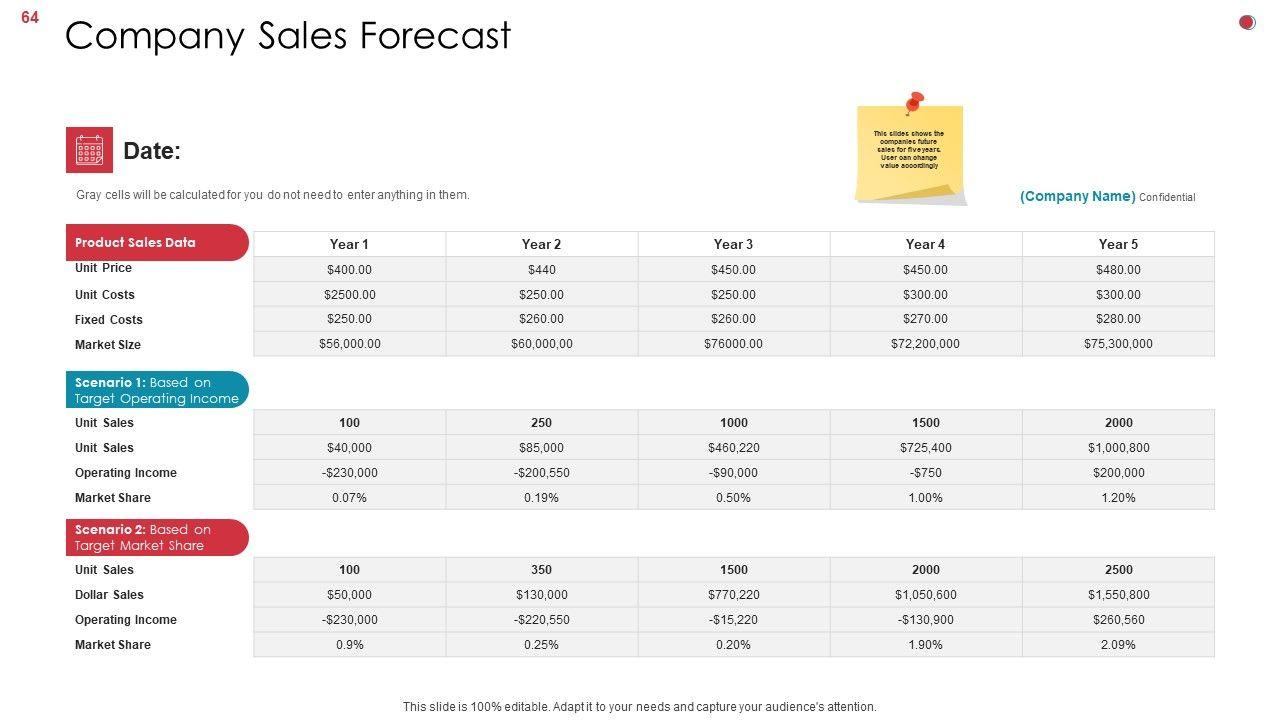The height and width of the screenshot is (720, 1280).
Task: Click the Year 4 Market Size cell $72,200,000
Action: (925, 344)
